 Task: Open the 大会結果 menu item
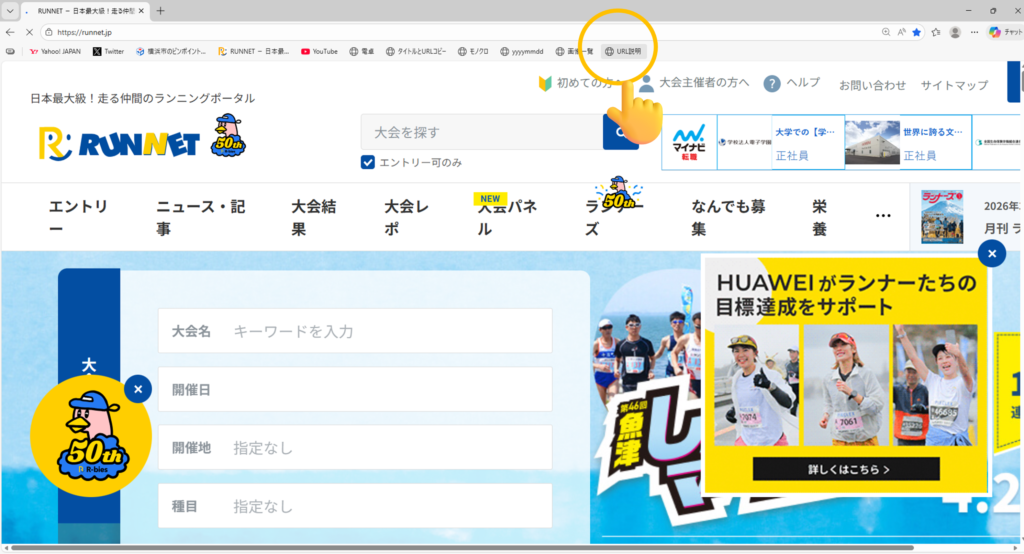pos(313,217)
